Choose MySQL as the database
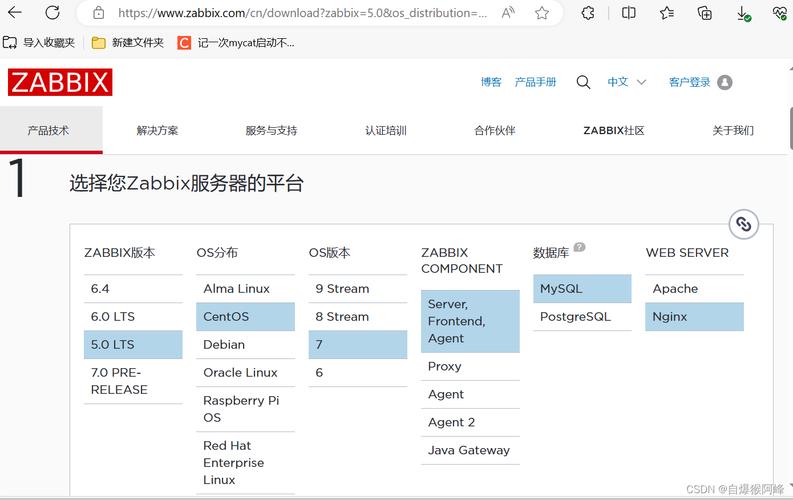The width and height of the screenshot is (793, 500). (582, 289)
